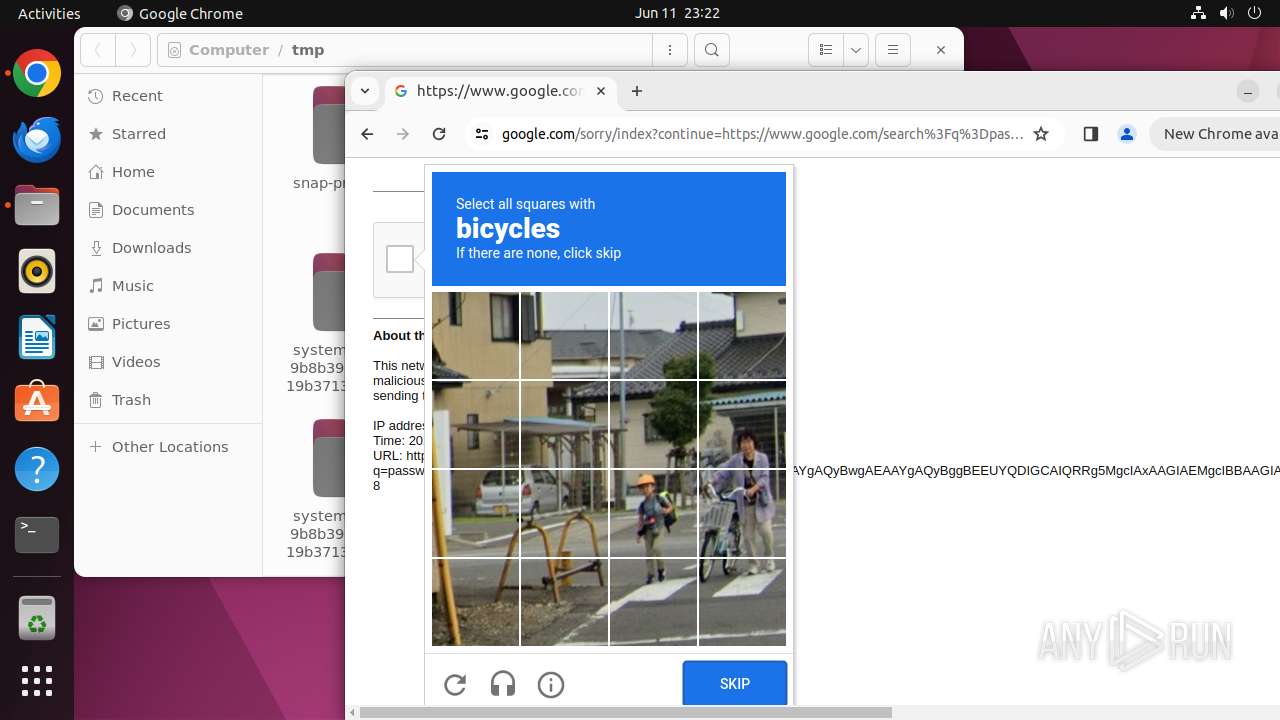Select captcha tile with child in helmet
The width and height of the screenshot is (1280, 720).
tap(653, 513)
